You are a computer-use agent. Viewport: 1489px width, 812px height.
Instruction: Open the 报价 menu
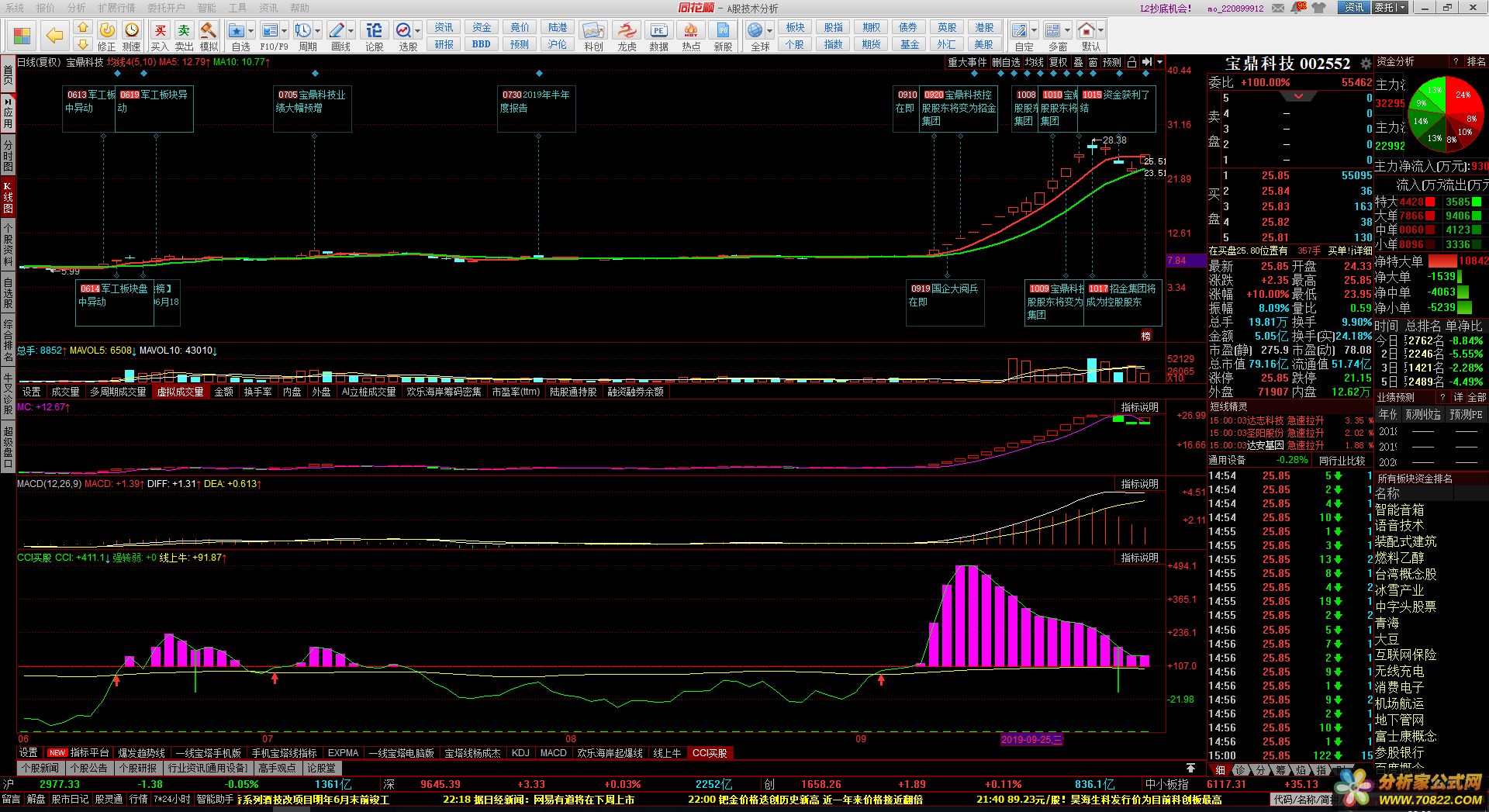click(46, 8)
